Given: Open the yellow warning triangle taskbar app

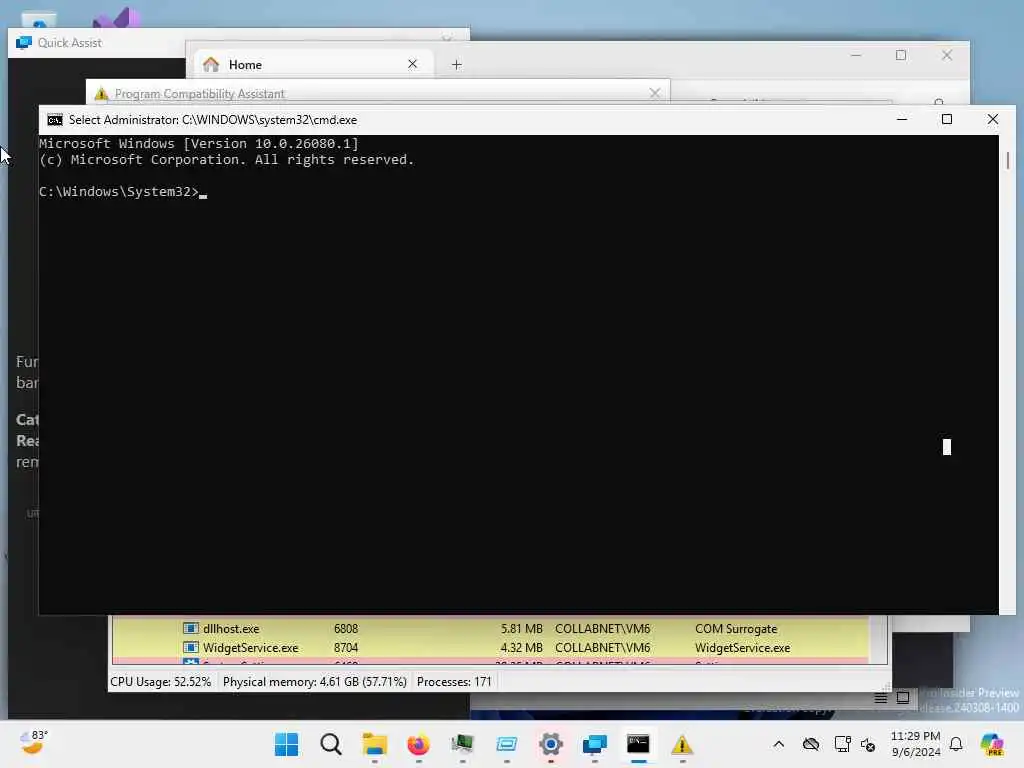Looking at the screenshot, I should click(x=682, y=744).
